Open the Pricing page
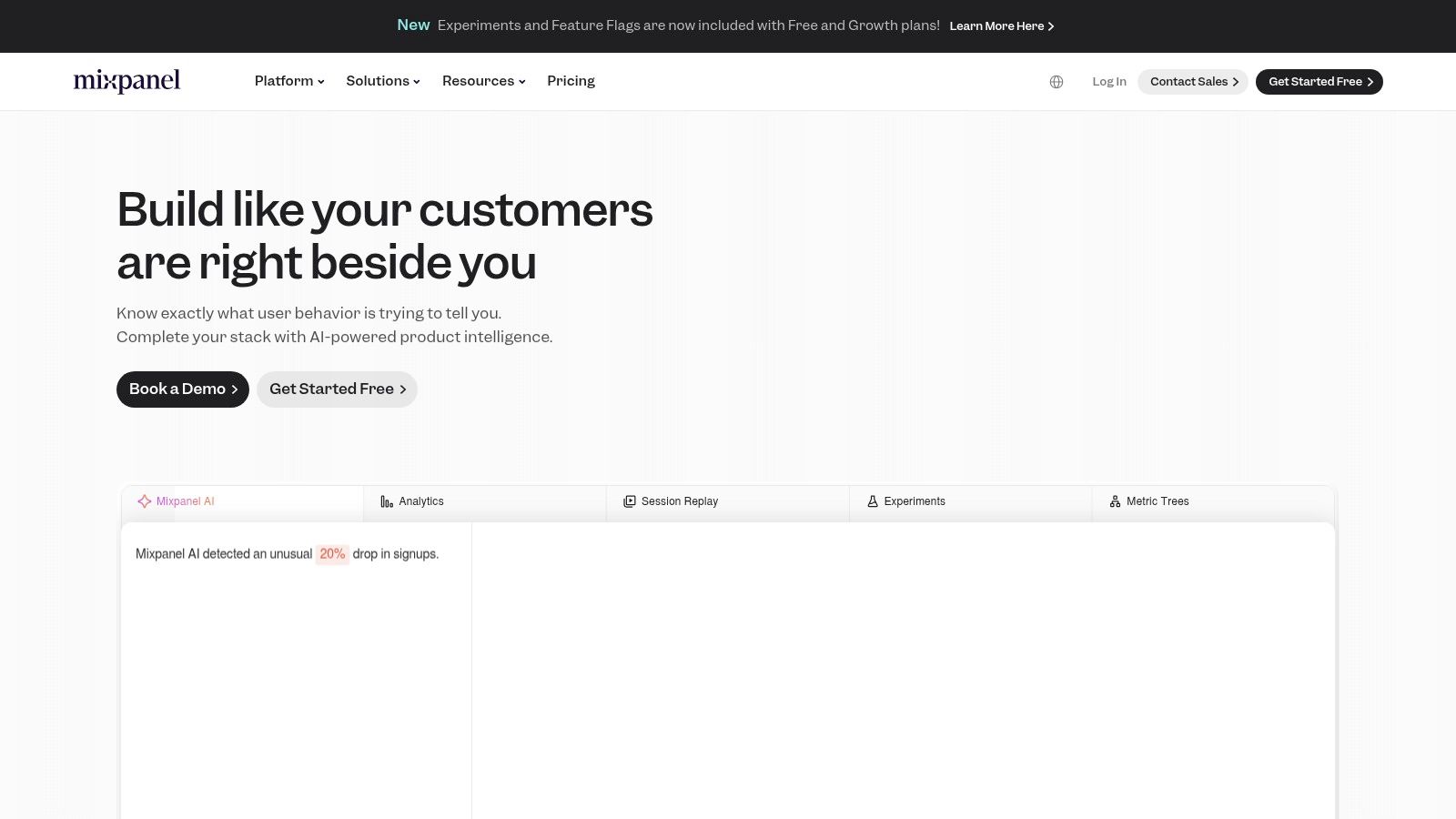1456x819 pixels. click(x=571, y=81)
